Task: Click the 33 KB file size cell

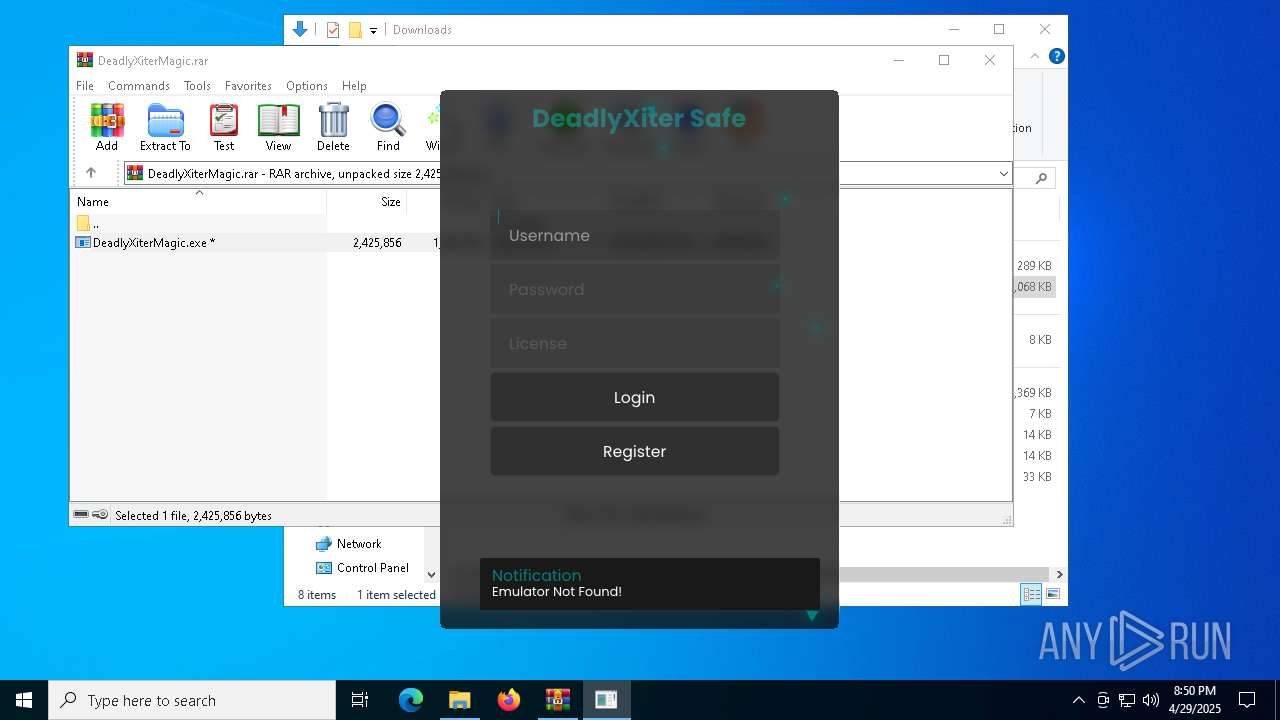Action: (1037, 477)
